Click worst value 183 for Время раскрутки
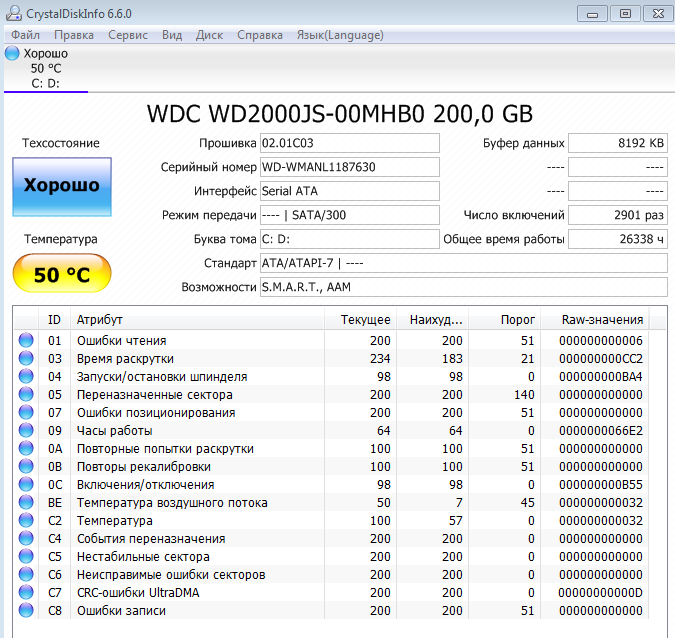This screenshot has height=638, width=675. (x=452, y=359)
